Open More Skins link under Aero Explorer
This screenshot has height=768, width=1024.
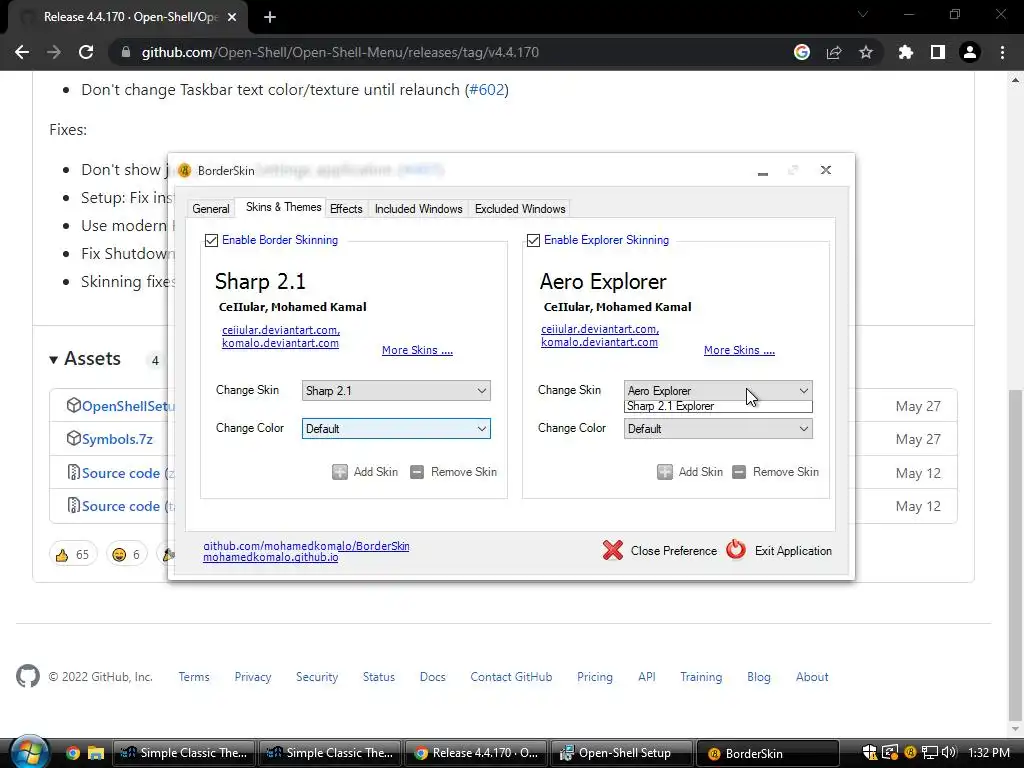click(739, 350)
